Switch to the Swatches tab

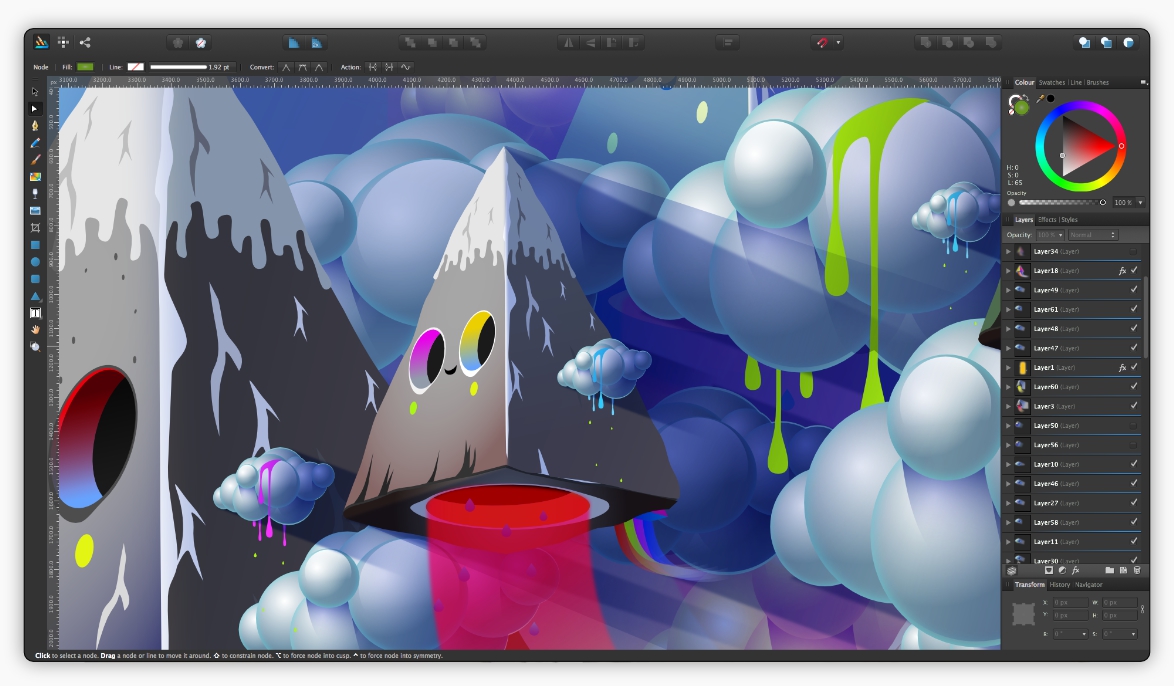(1051, 82)
